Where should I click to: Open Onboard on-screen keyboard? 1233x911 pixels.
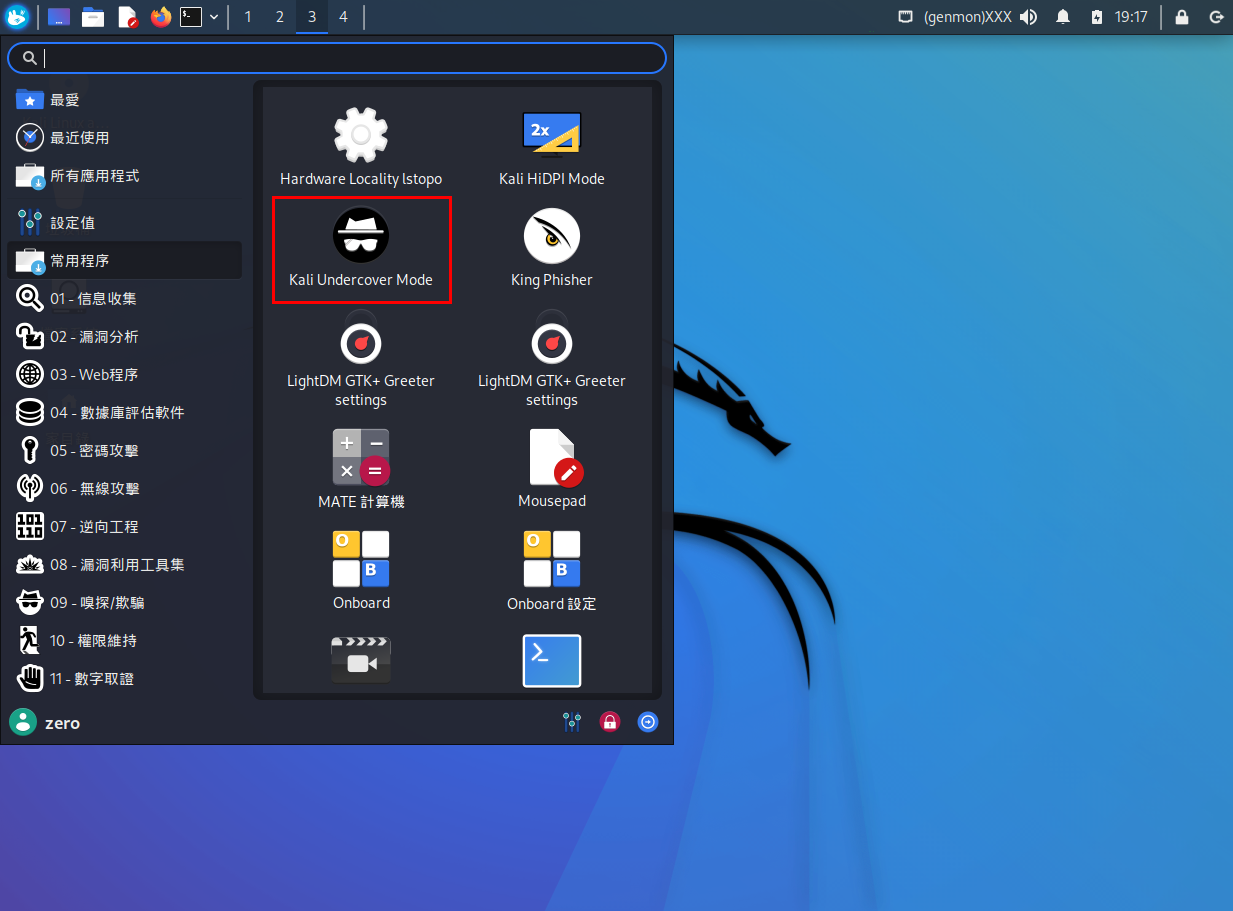[361, 571]
